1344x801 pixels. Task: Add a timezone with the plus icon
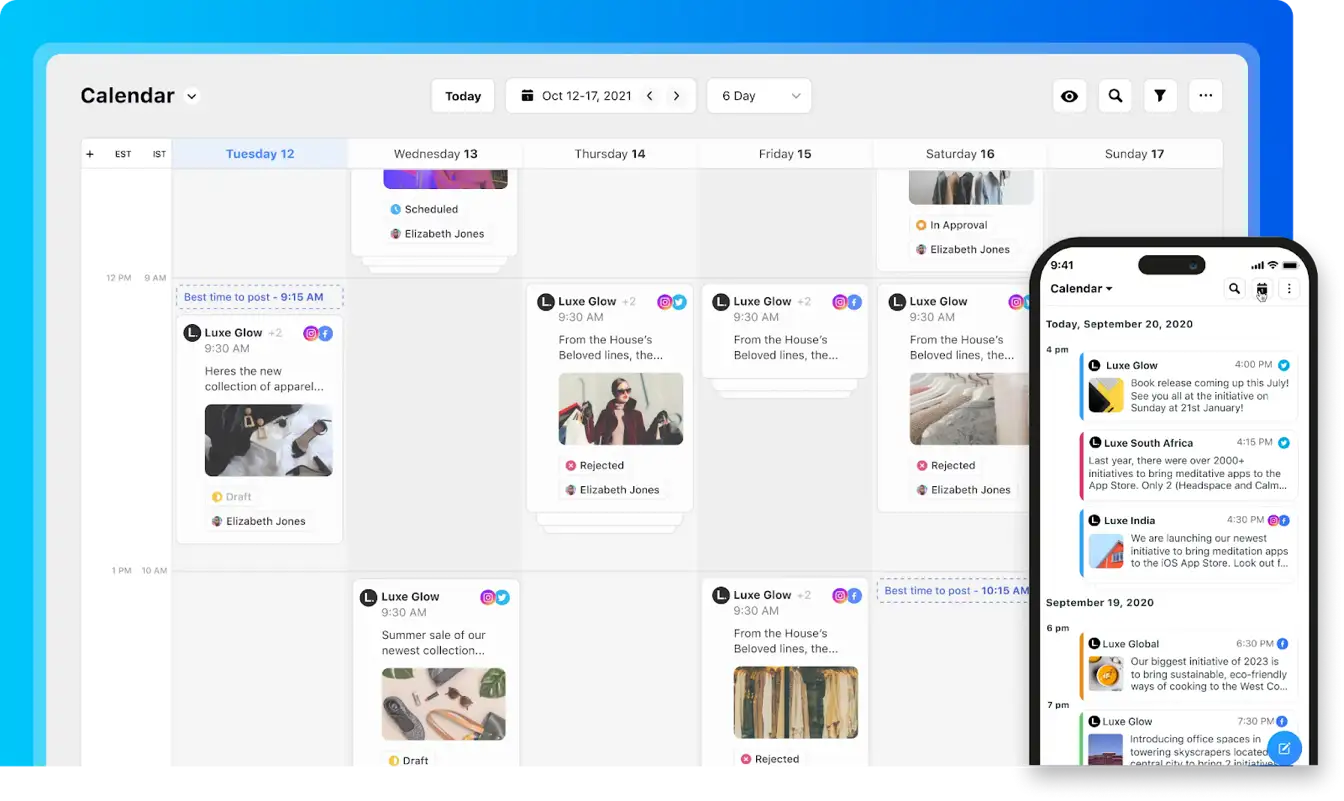(x=90, y=154)
